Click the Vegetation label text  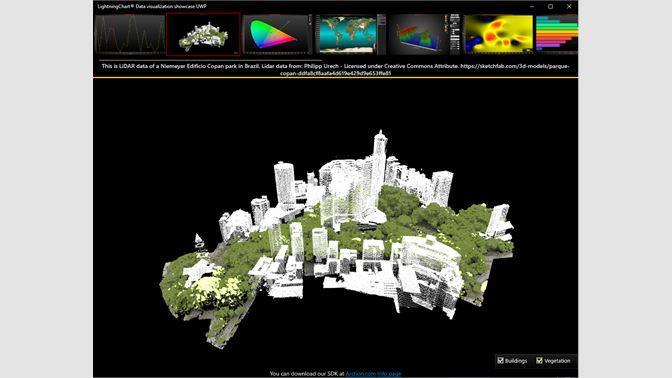point(557,361)
